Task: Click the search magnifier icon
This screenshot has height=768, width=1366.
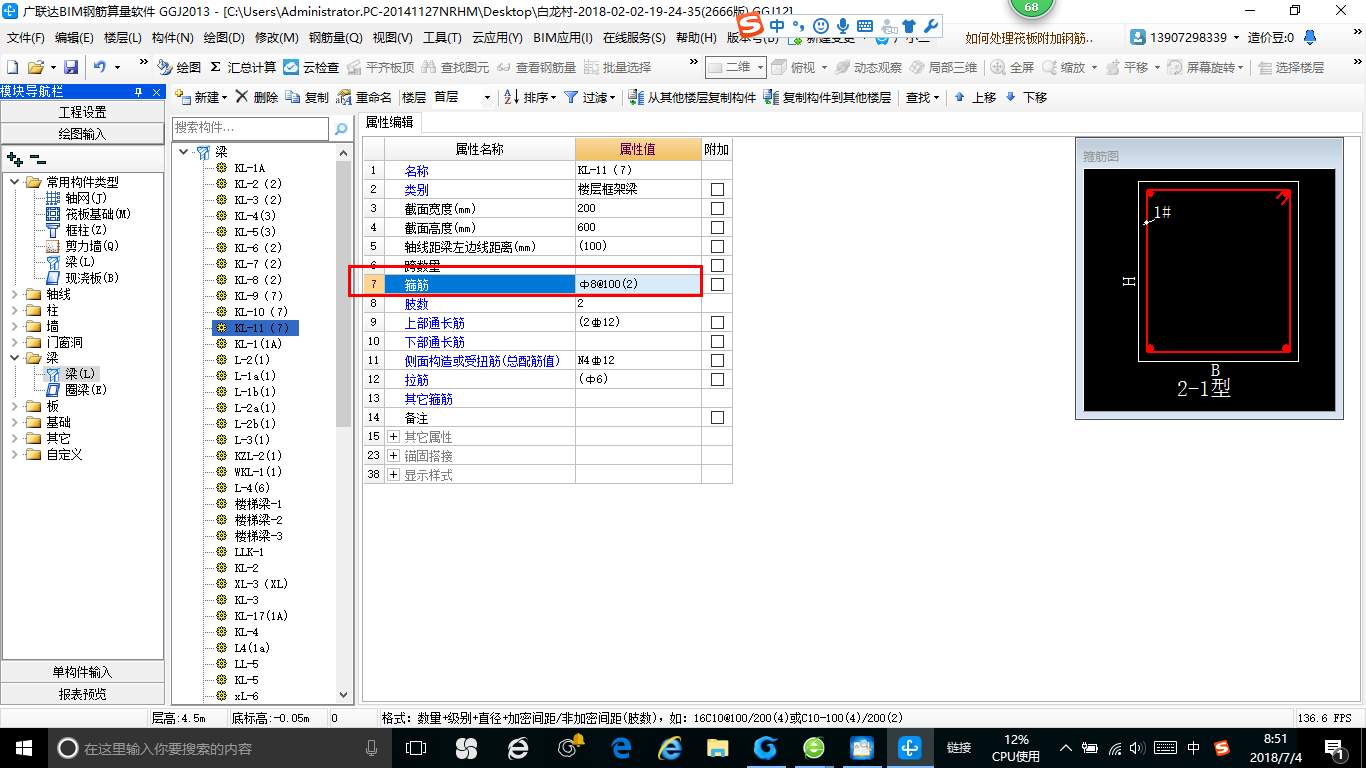Action: coord(341,128)
